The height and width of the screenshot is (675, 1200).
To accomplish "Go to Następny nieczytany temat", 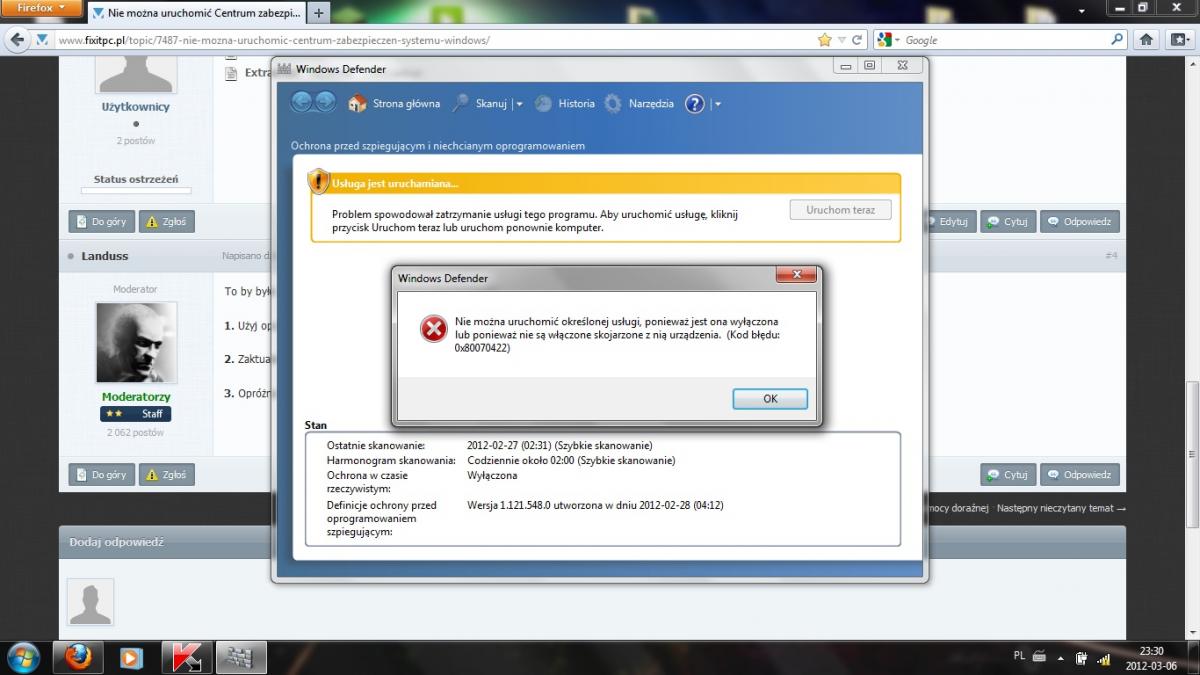I will 1061,508.
